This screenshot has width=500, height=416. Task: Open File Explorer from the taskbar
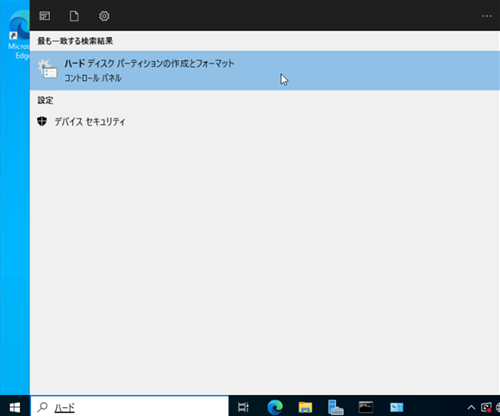click(x=305, y=407)
